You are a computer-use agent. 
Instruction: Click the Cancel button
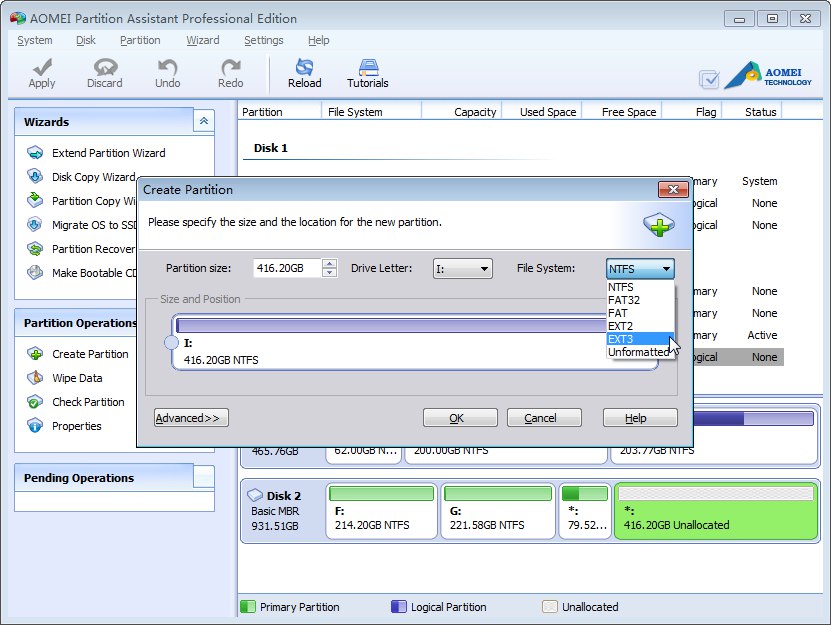point(544,418)
